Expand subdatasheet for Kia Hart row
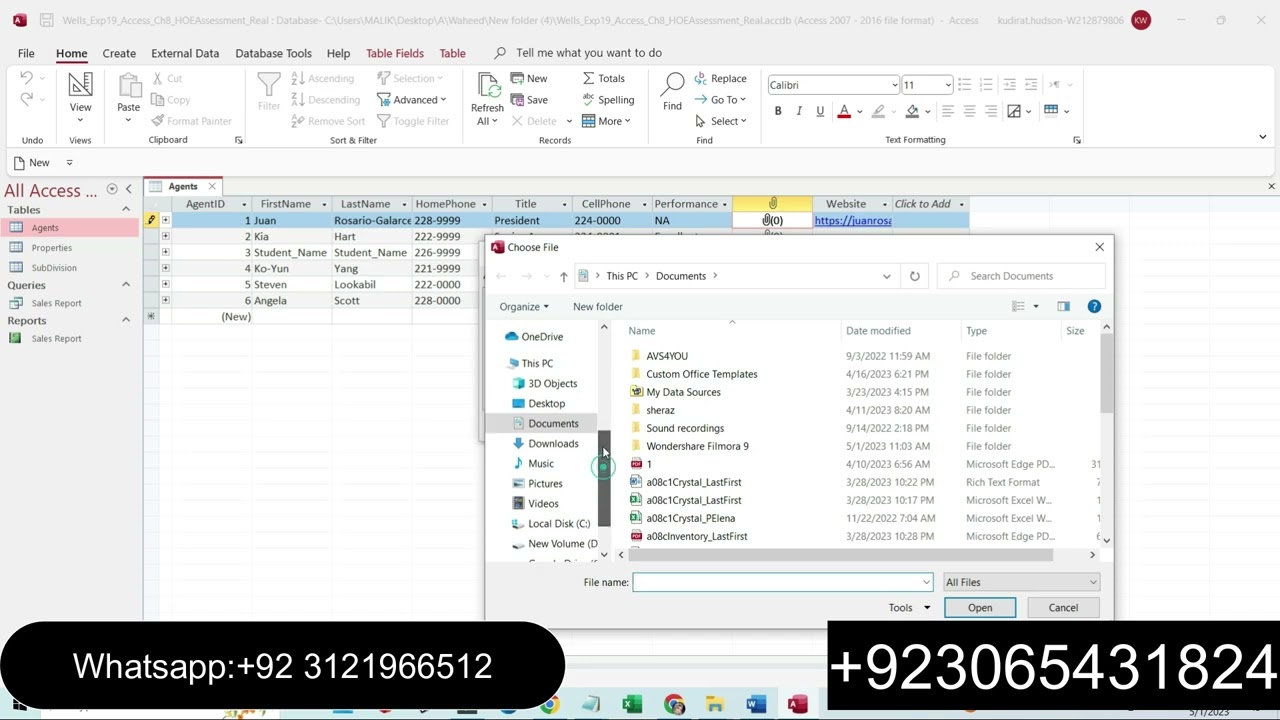The width and height of the screenshot is (1280, 720). (165, 236)
